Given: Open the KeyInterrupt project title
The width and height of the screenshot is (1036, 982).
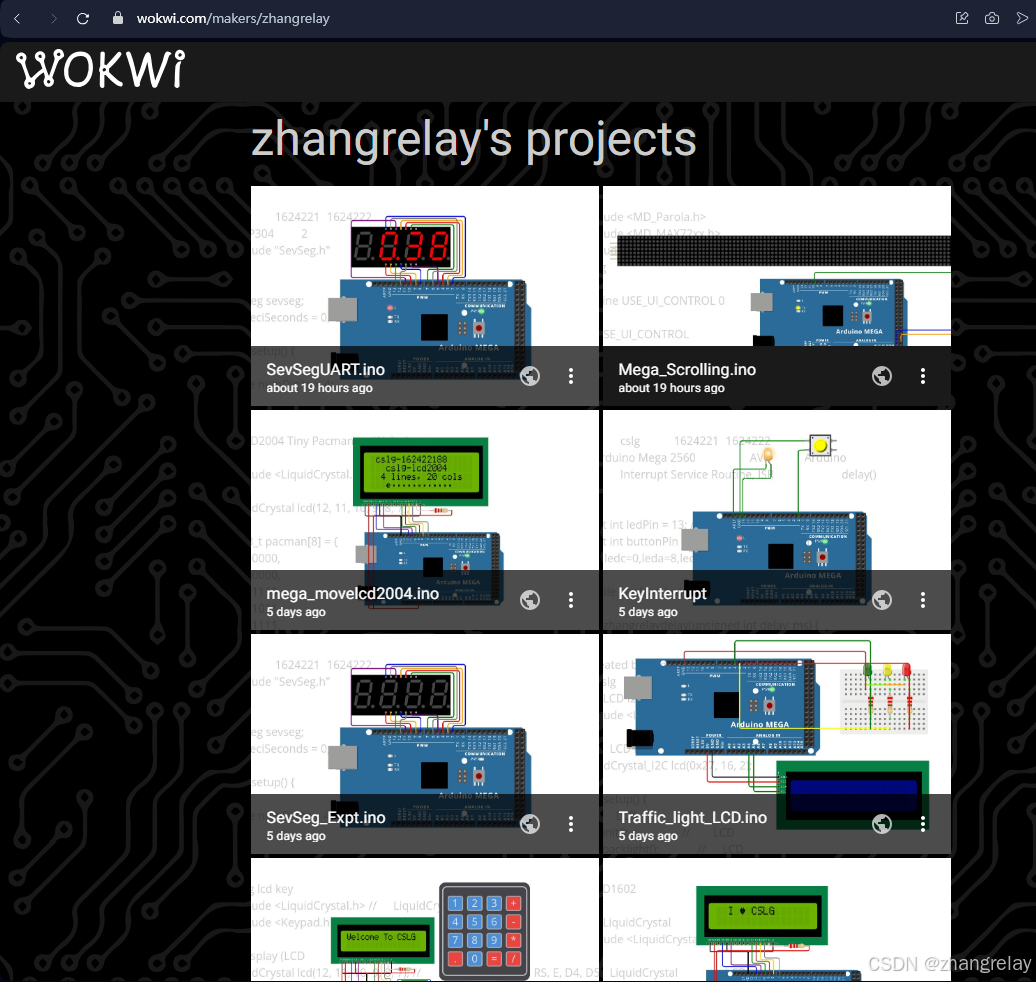Looking at the screenshot, I should (x=662, y=593).
